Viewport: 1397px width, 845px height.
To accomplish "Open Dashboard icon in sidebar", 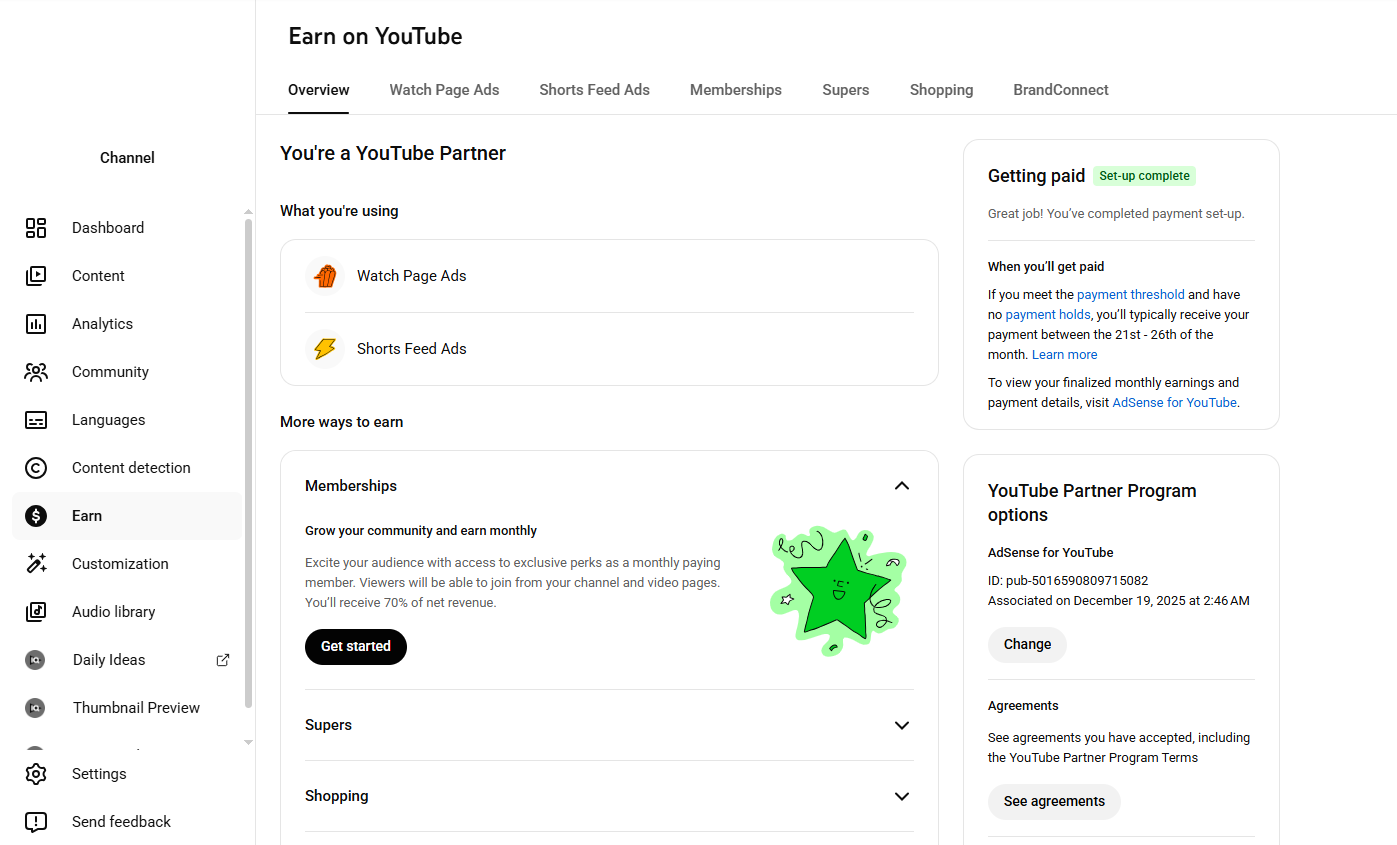I will click(x=36, y=228).
